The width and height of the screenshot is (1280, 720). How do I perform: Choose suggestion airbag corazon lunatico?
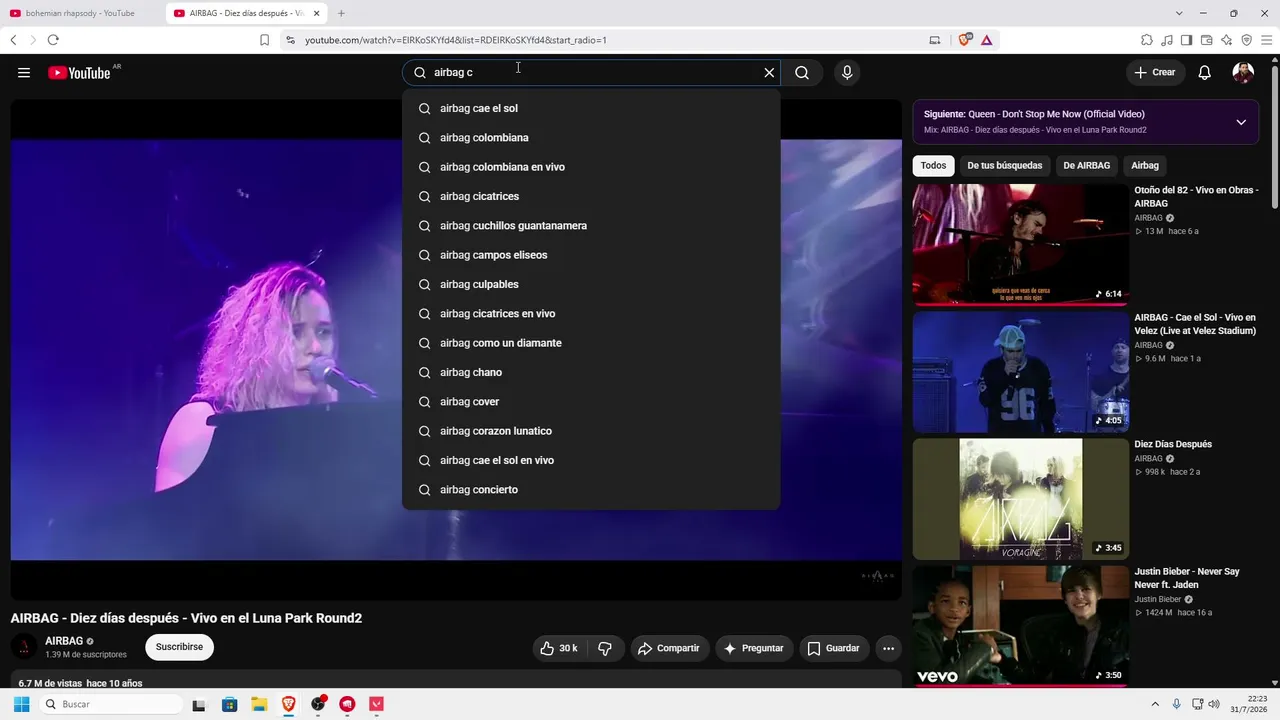point(591,431)
